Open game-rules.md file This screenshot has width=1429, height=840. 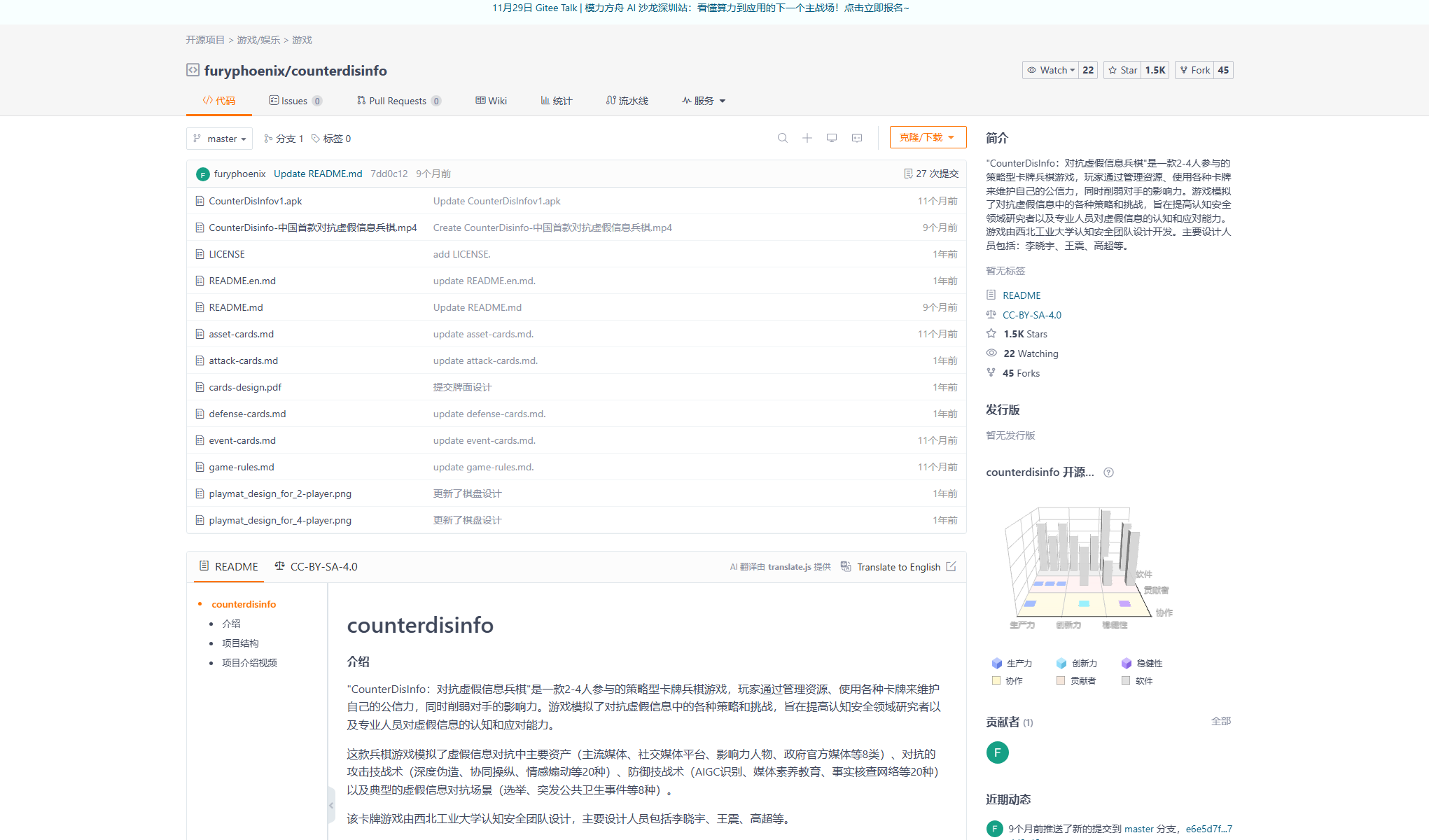click(x=242, y=467)
